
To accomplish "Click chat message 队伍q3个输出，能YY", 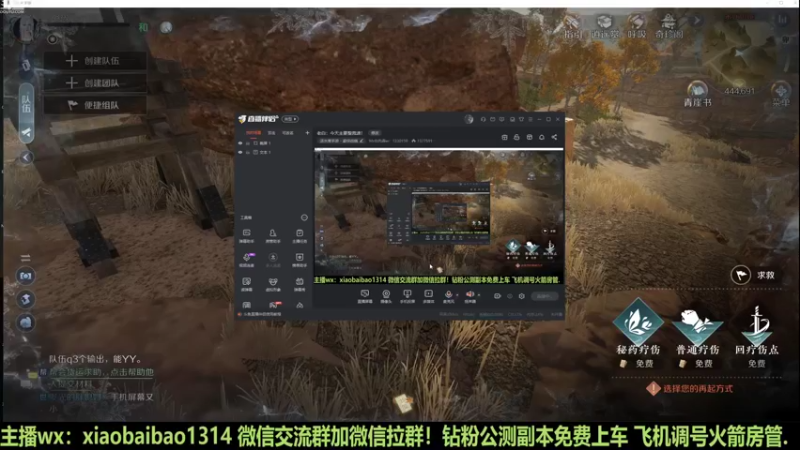I will [95, 359].
